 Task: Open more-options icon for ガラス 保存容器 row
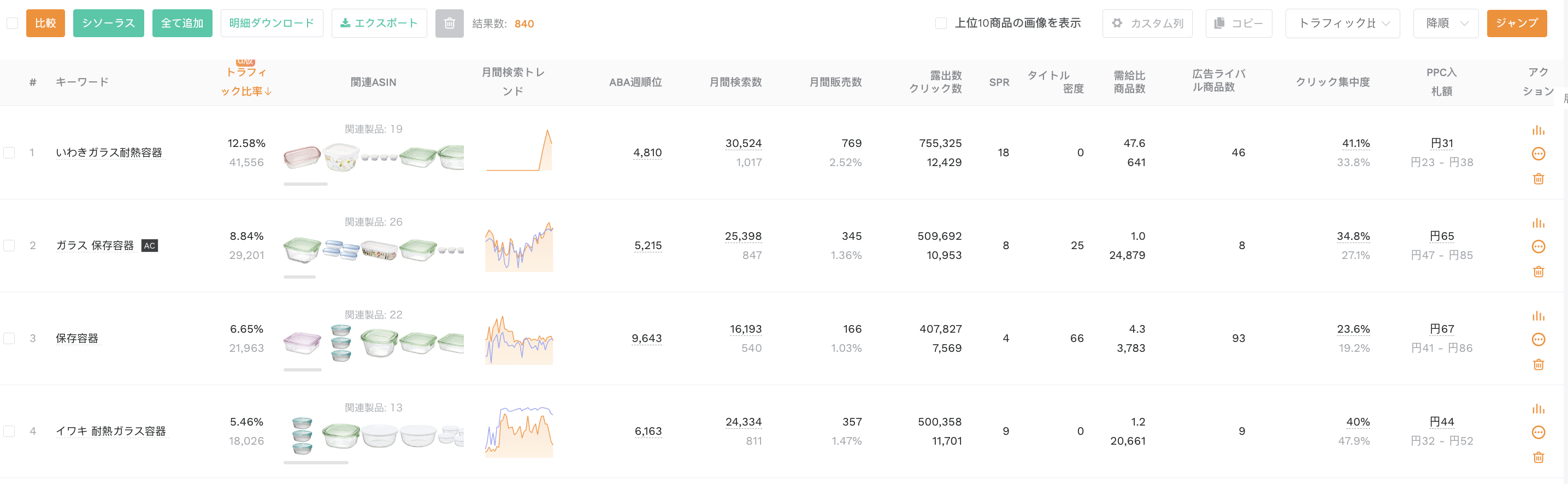1538,246
